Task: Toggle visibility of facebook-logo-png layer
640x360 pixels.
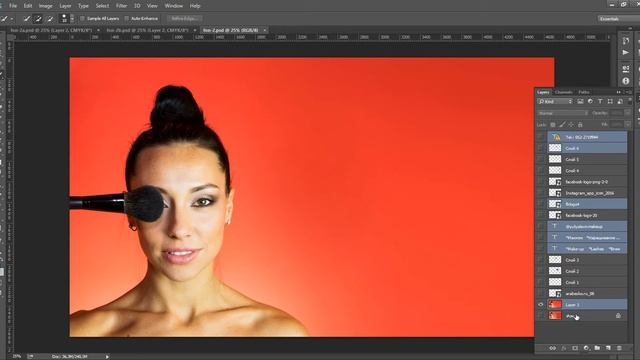Action: tap(541, 182)
